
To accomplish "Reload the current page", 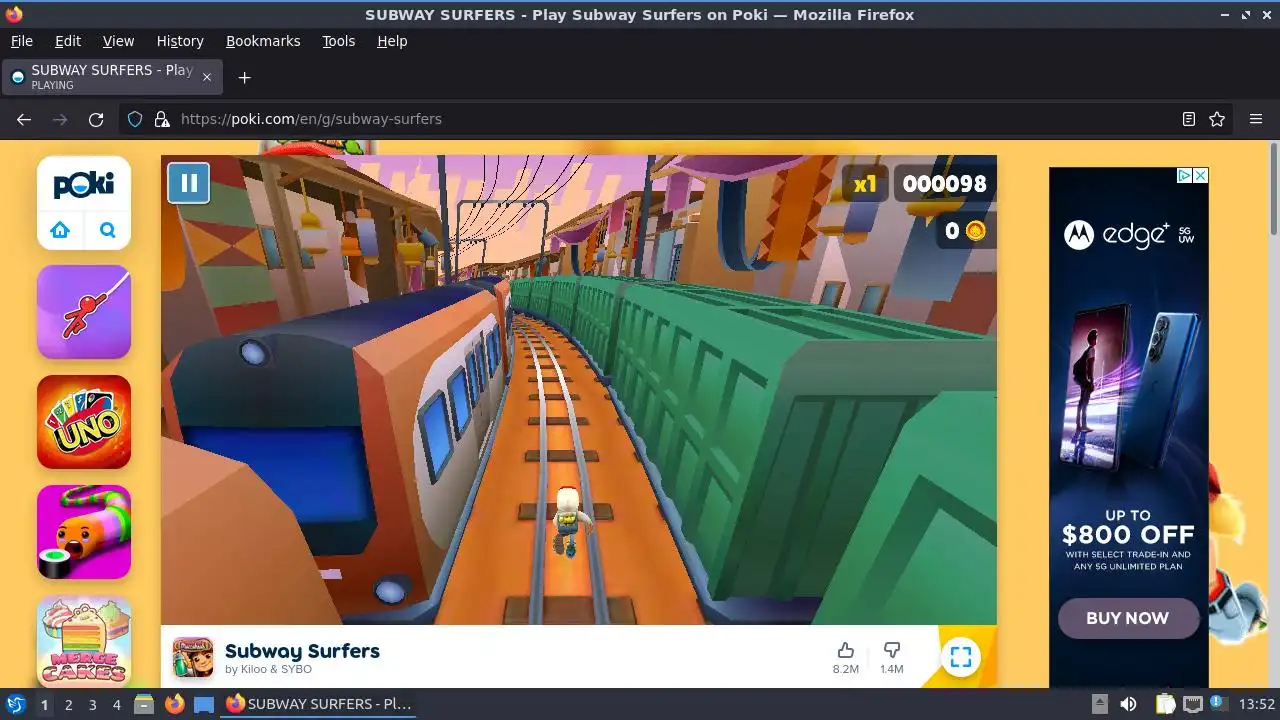I will pyautogui.click(x=96, y=119).
